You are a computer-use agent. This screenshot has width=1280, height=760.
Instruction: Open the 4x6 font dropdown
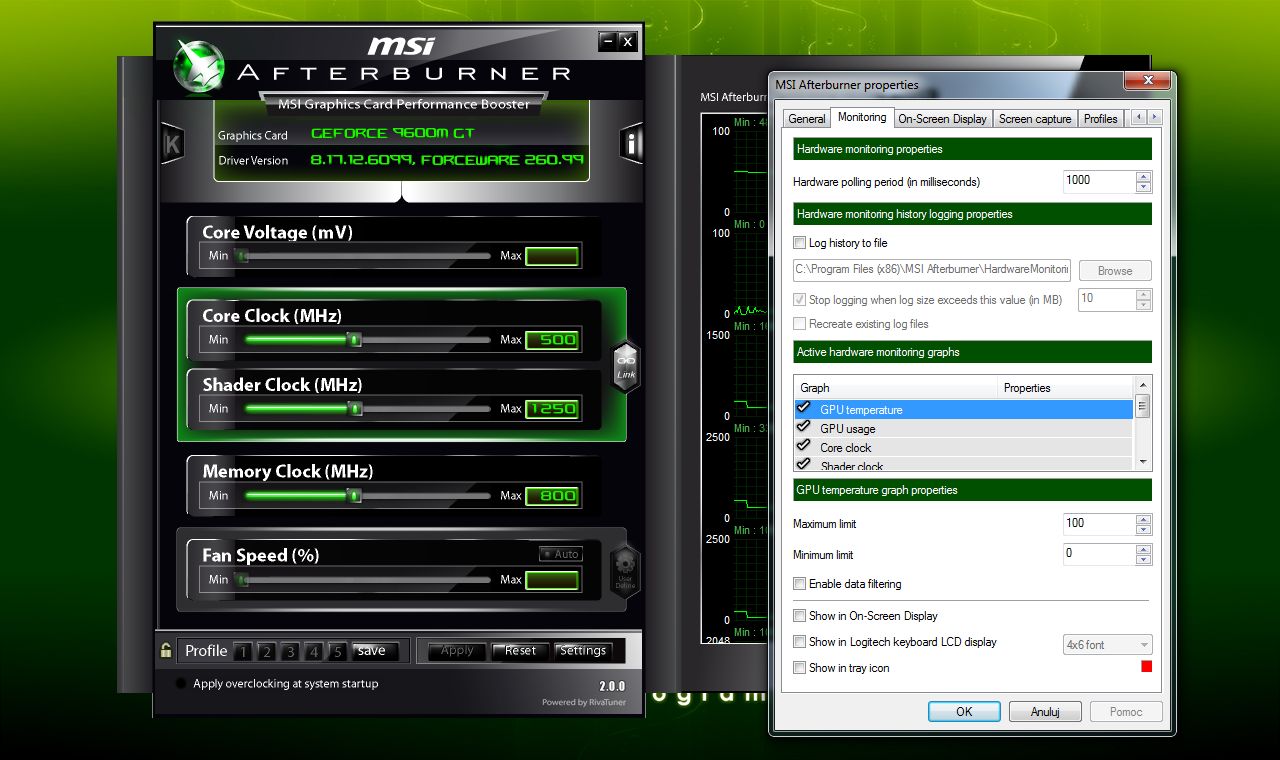(x=1107, y=645)
